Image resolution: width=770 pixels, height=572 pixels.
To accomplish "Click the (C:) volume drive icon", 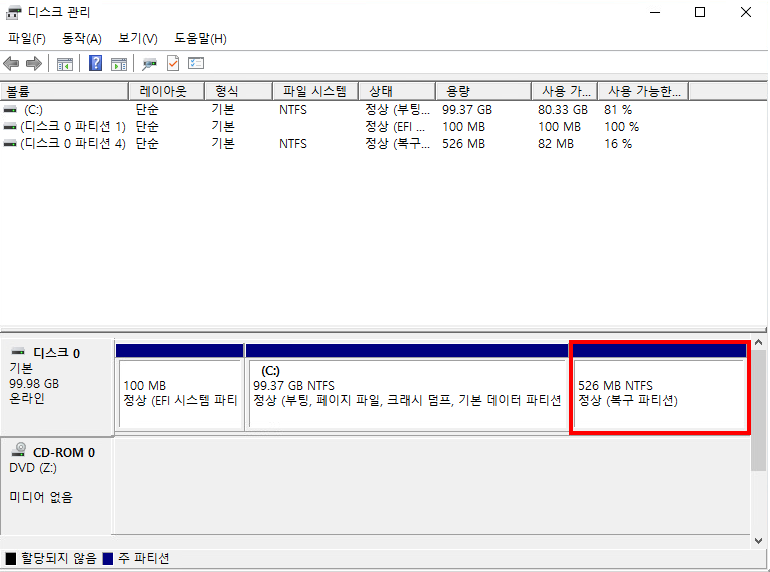I will (10, 109).
